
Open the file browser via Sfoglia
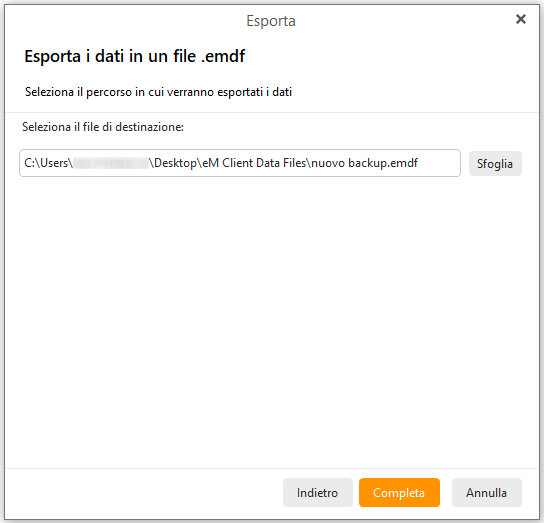click(495, 163)
